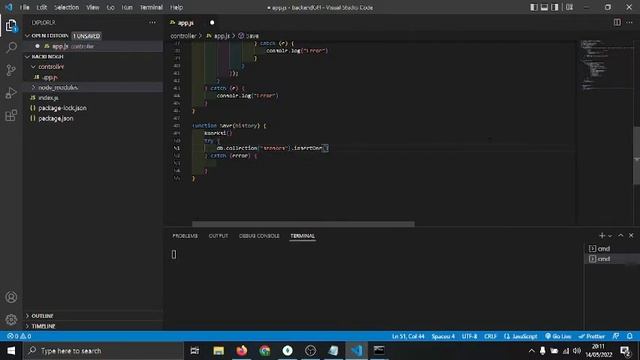Click the Windows search box
Screen dimensions: 640x360
click(103, 351)
